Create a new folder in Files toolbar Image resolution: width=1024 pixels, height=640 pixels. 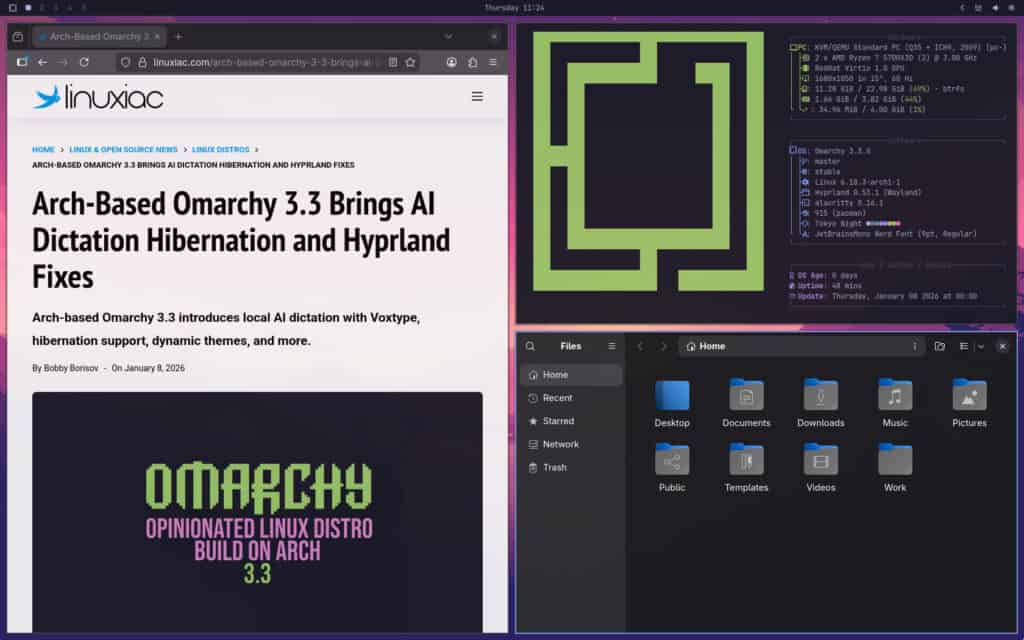[x=938, y=346]
